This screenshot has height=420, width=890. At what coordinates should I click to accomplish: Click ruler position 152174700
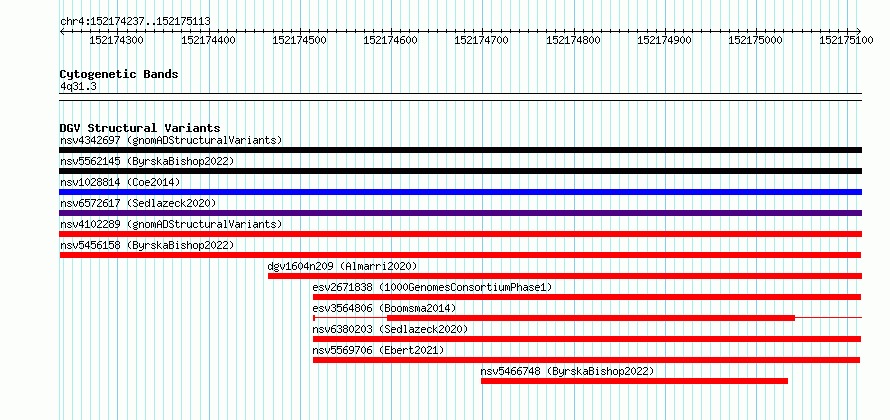click(x=481, y=40)
